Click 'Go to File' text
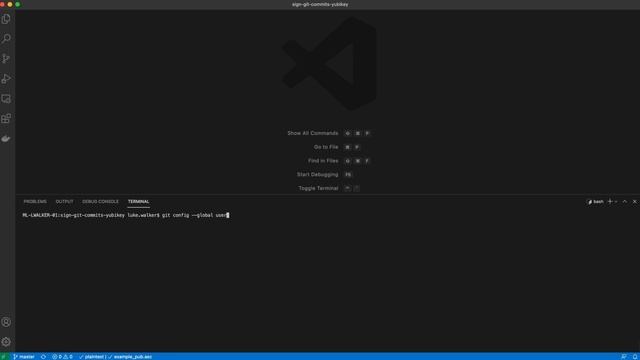Screen dimensions: 640x360 tap(326, 147)
